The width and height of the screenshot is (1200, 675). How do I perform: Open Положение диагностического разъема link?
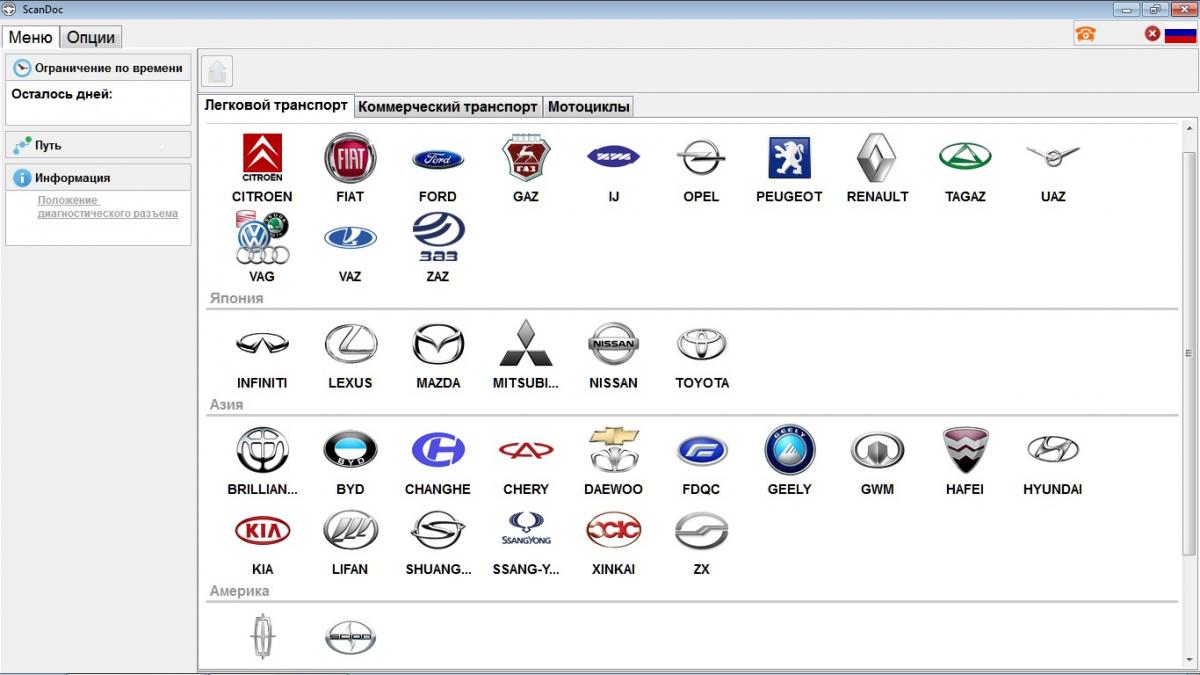tap(108, 206)
